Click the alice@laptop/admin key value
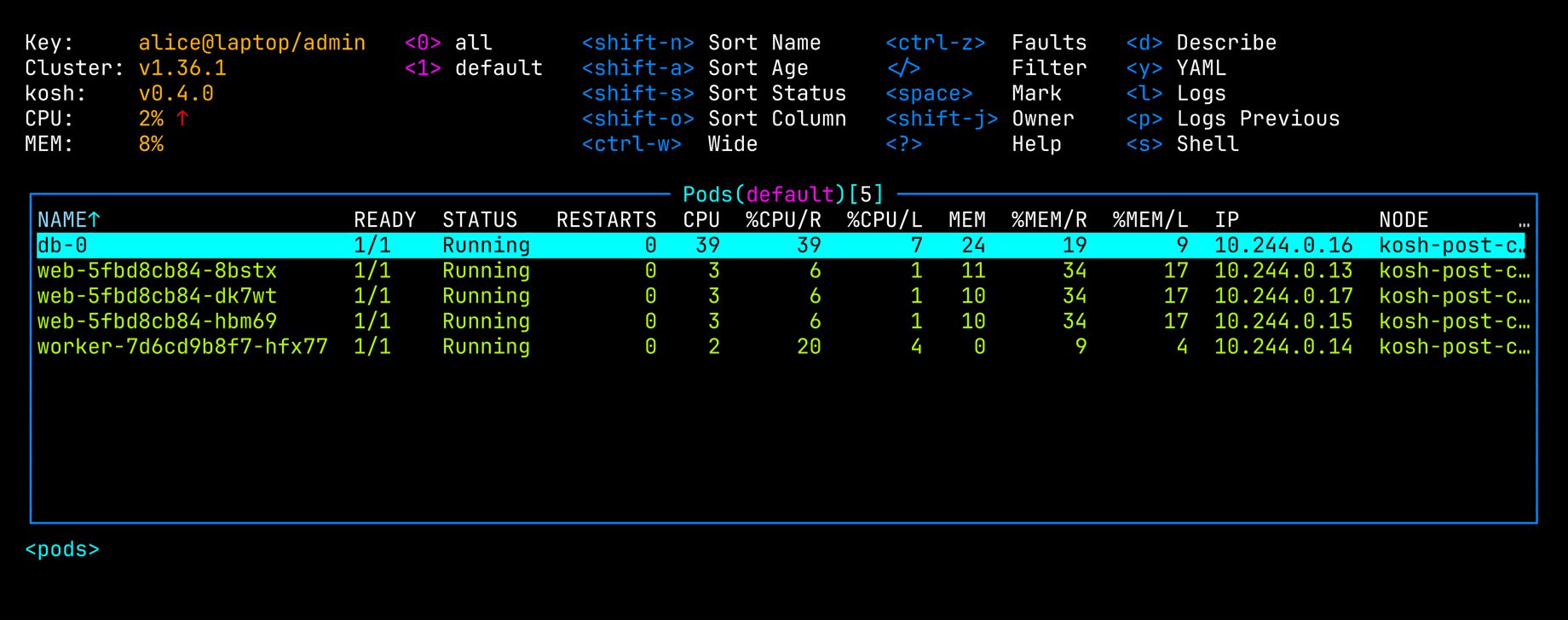The height and width of the screenshot is (620, 1568). (x=252, y=43)
